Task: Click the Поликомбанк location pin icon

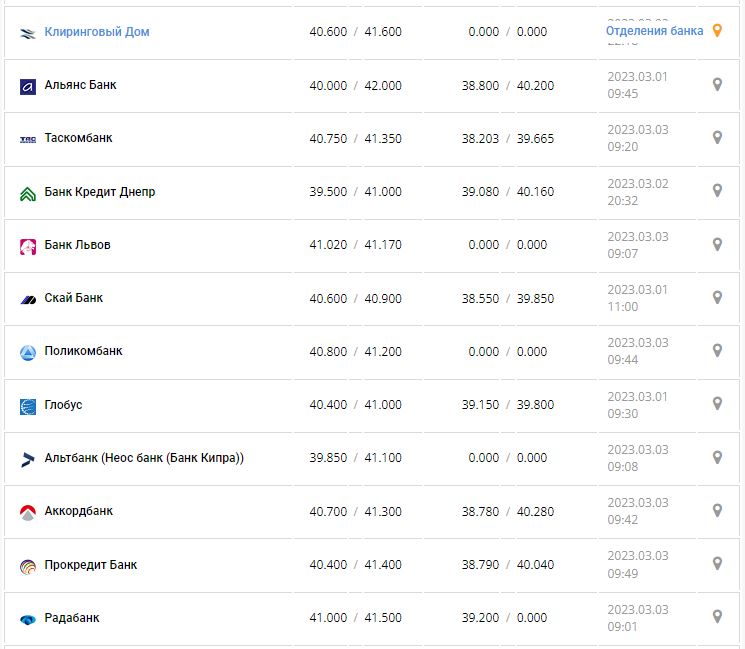Action: pyautogui.click(x=716, y=351)
